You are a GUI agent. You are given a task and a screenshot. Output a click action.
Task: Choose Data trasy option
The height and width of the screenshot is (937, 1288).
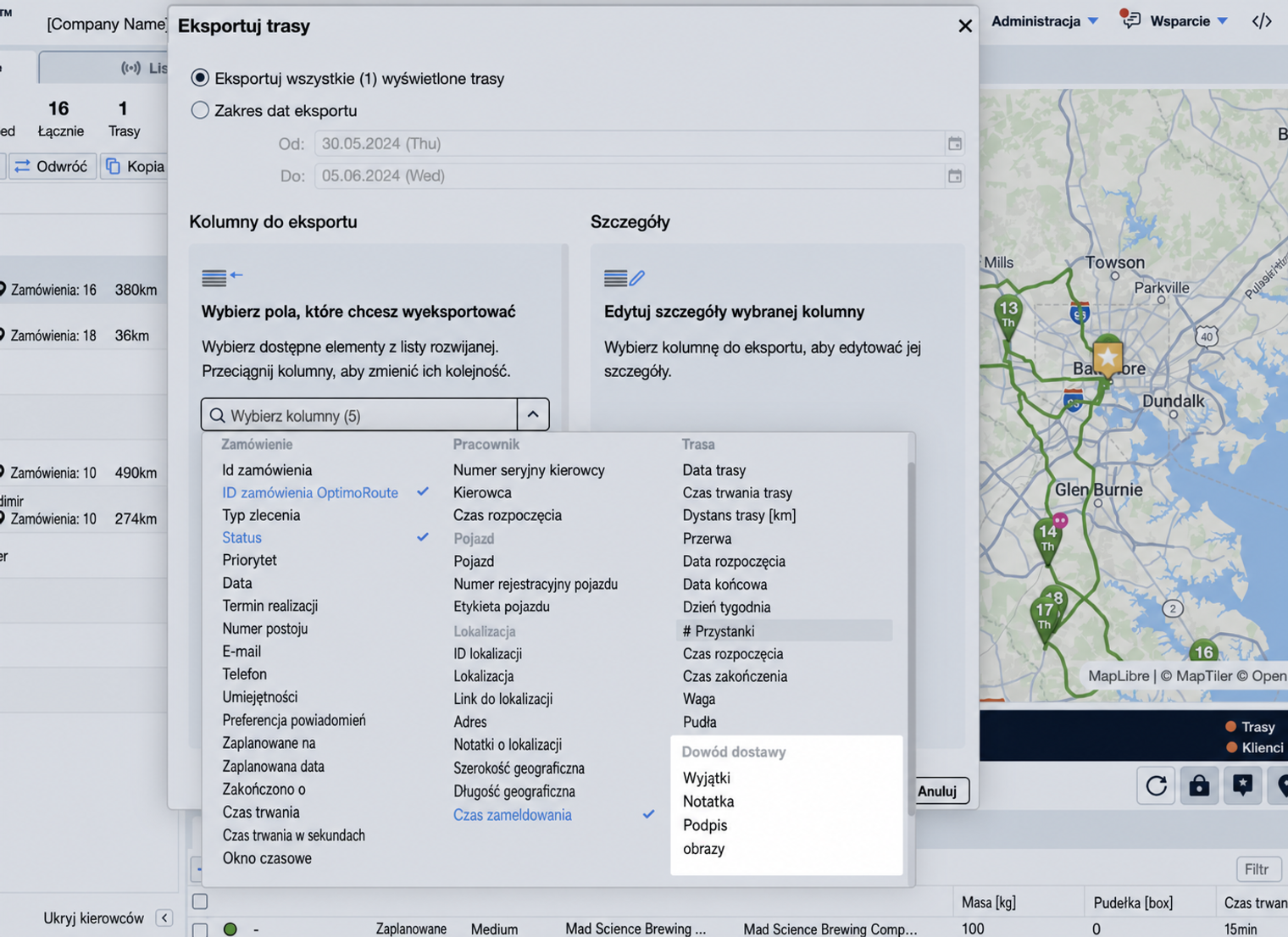coord(714,470)
